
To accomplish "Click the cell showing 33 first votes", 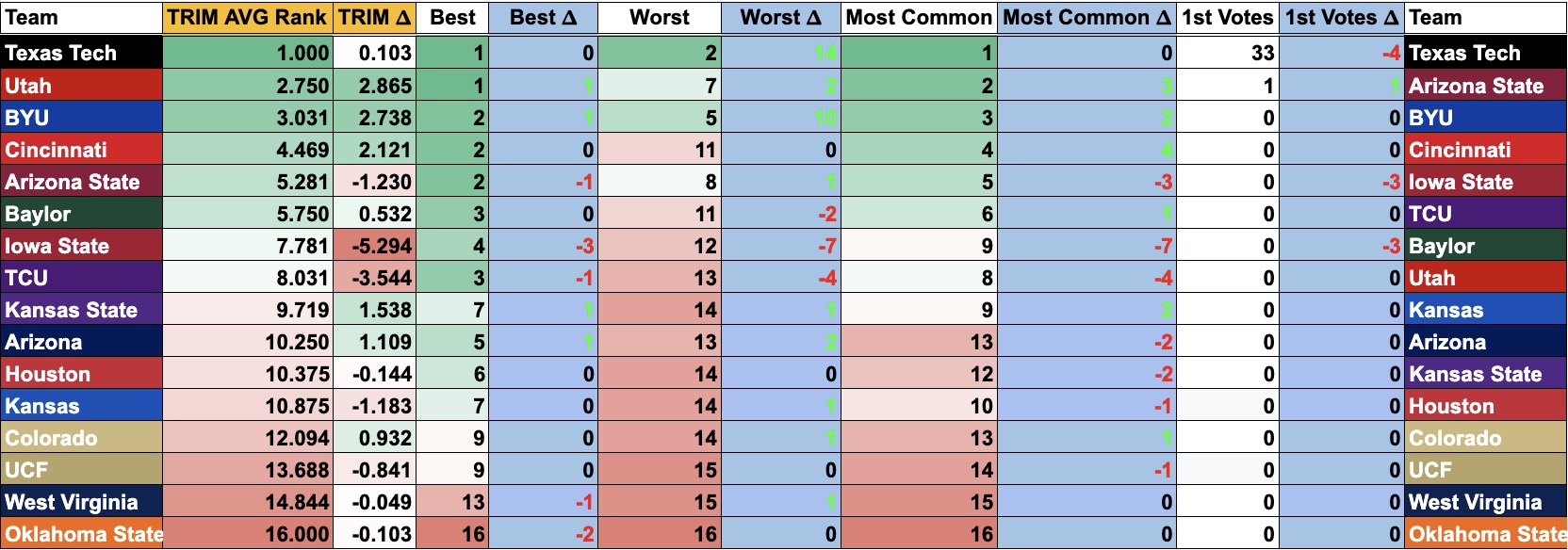I will point(1228,53).
